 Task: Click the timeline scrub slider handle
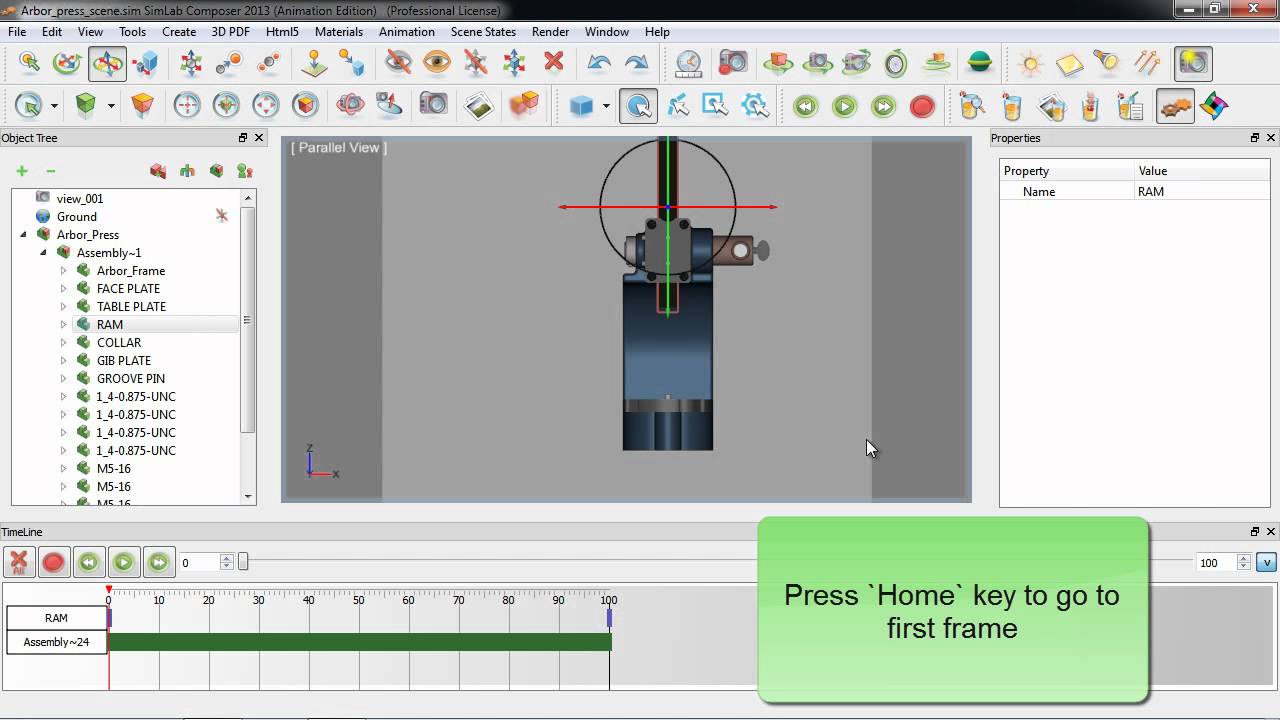tap(243, 563)
